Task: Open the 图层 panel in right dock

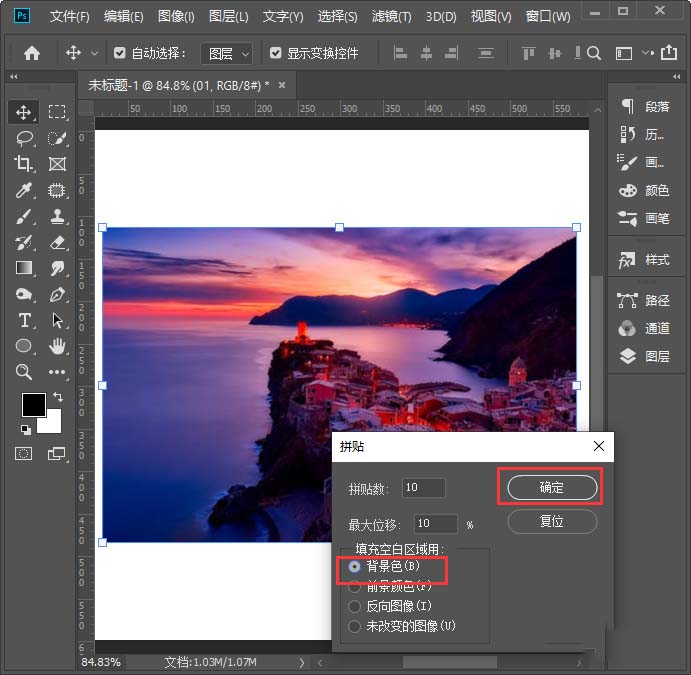Action: pyautogui.click(x=644, y=356)
